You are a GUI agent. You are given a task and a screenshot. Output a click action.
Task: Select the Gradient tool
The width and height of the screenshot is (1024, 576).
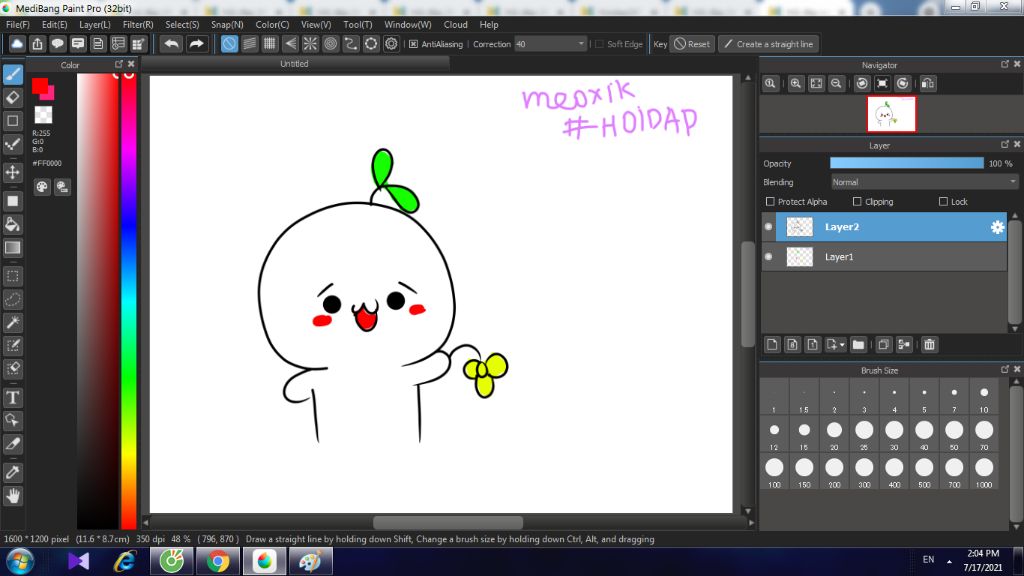click(12, 248)
